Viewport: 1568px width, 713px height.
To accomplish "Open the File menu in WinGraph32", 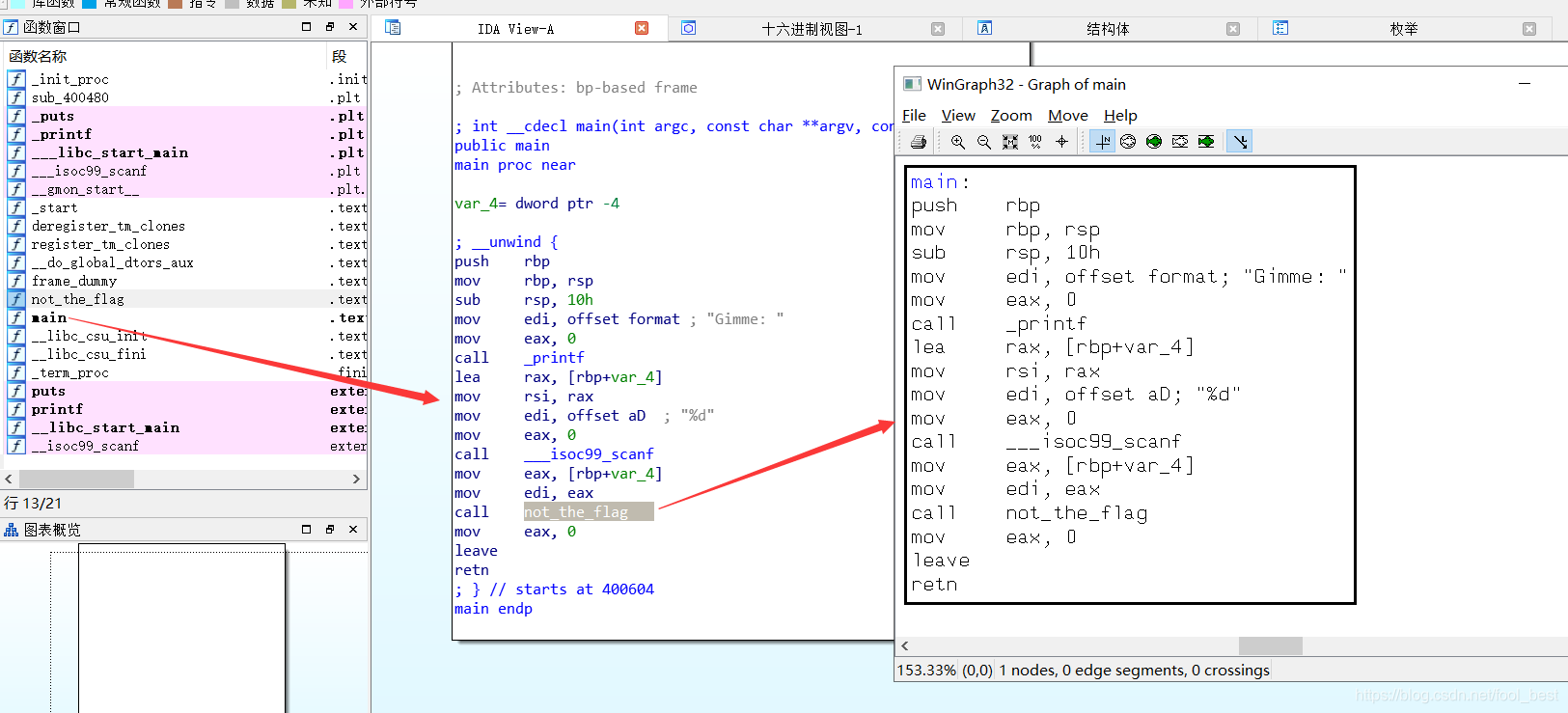I will [914, 116].
